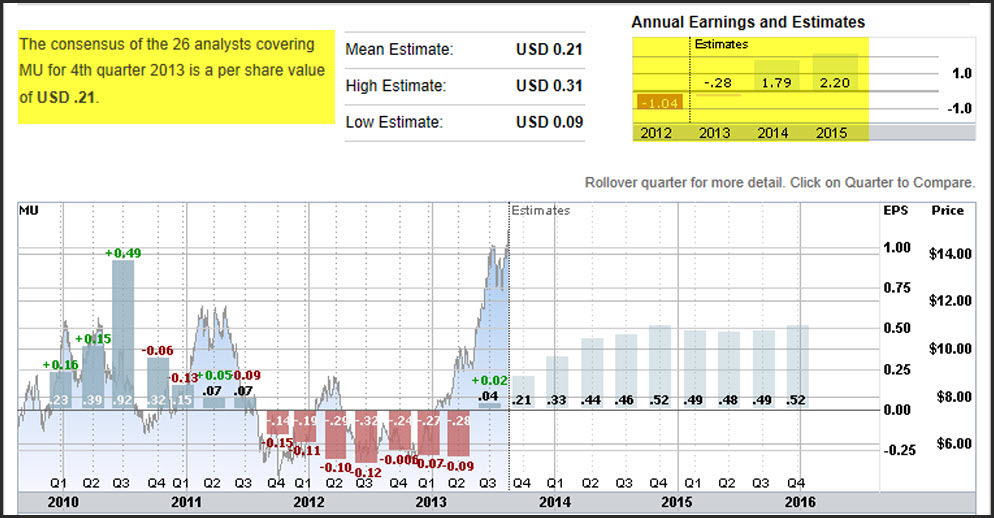Click the 2016 year label on the timeline
The height and width of the screenshot is (518, 994).
tap(799, 501)
